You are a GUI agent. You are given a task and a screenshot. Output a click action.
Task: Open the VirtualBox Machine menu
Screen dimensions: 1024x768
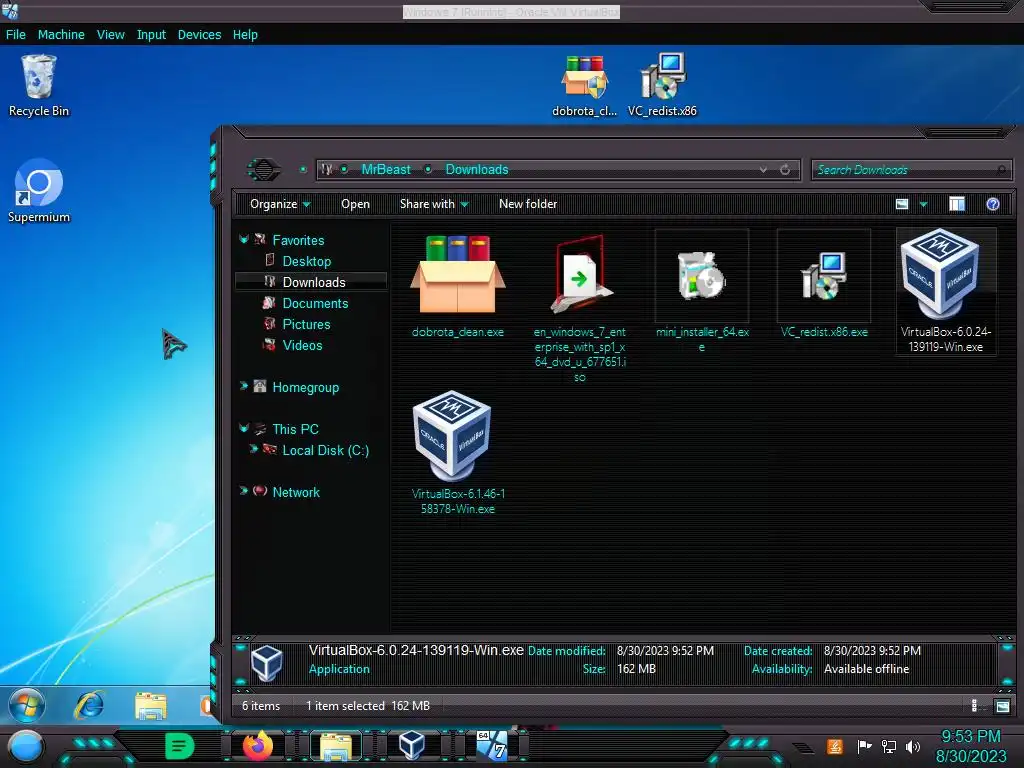coord(61,35)
